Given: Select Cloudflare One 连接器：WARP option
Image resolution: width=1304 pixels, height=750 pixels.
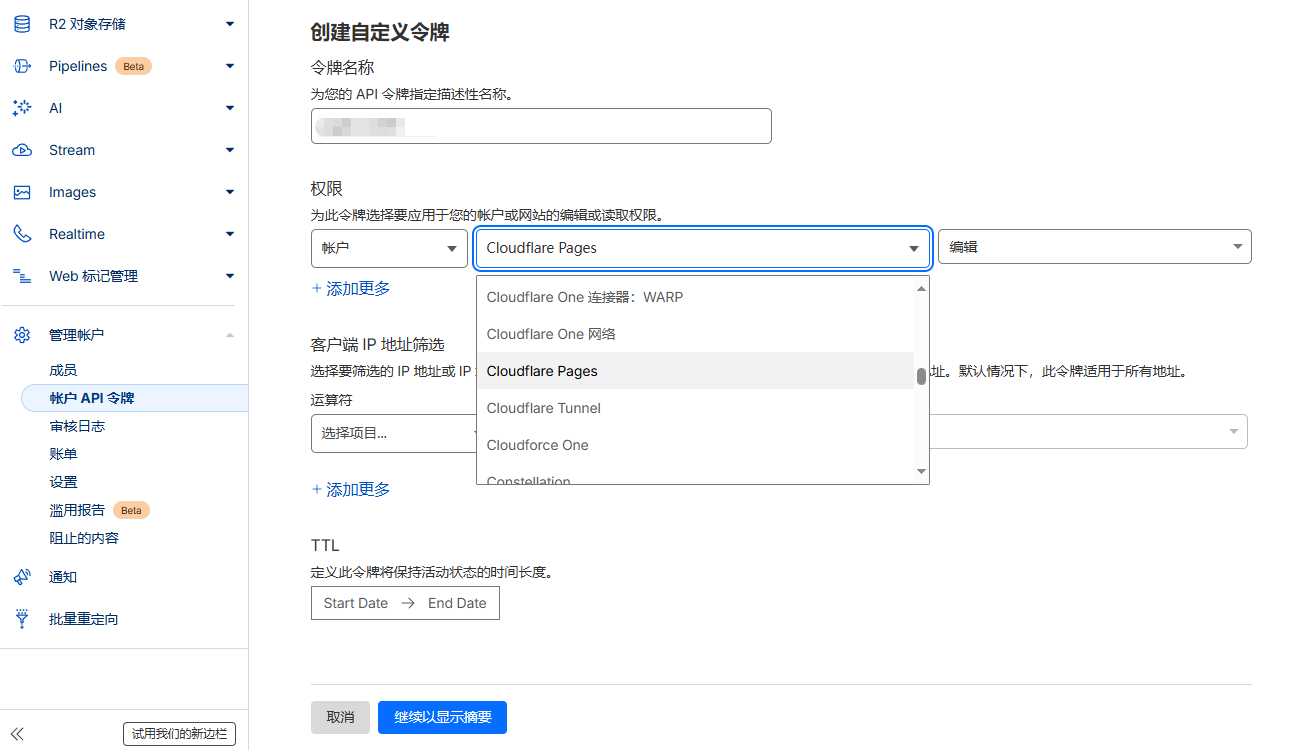Looking at the screenshot, I should tap(695, 297).
